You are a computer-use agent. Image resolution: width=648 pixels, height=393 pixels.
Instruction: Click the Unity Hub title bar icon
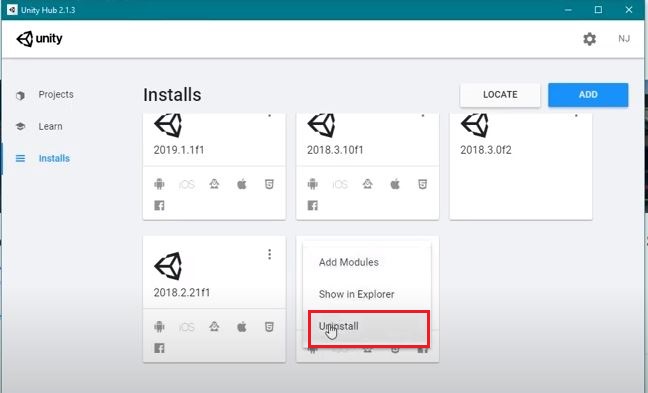coord(12,10)
